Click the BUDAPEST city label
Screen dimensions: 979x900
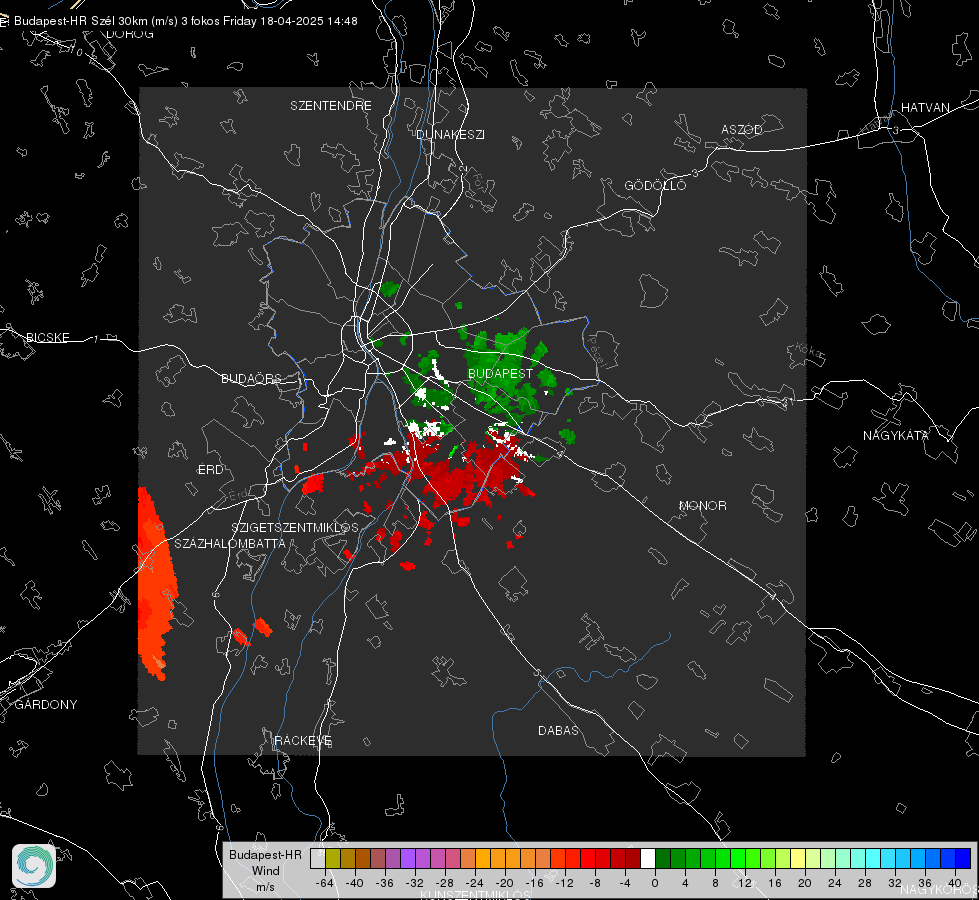(500, 373)
